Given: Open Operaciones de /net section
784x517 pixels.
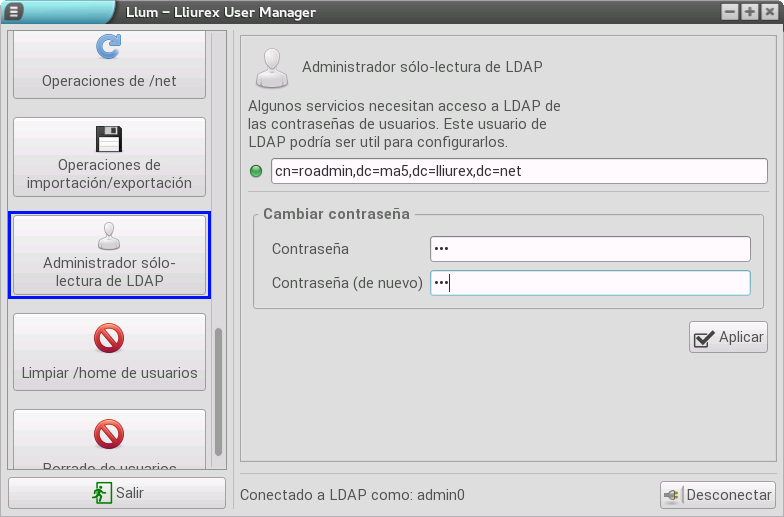Looking at the screenshot, I should (109, 65).
